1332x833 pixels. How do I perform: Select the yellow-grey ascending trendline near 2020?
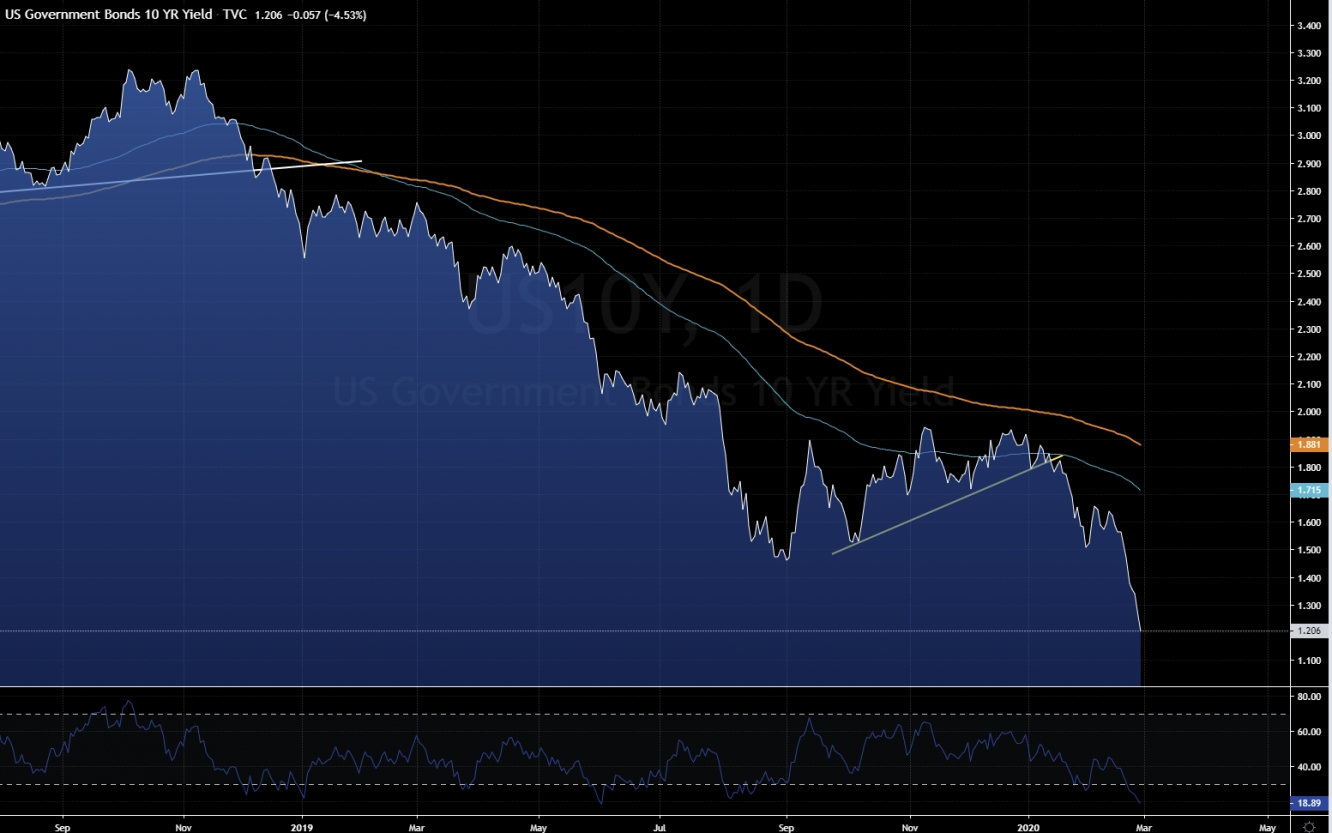[946, 505]
